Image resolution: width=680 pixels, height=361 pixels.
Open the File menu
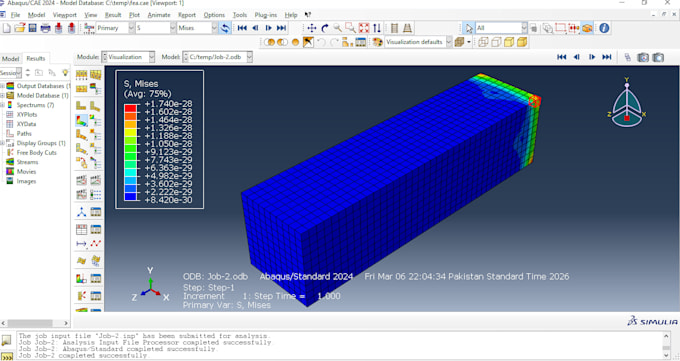[x=15, y=15]
